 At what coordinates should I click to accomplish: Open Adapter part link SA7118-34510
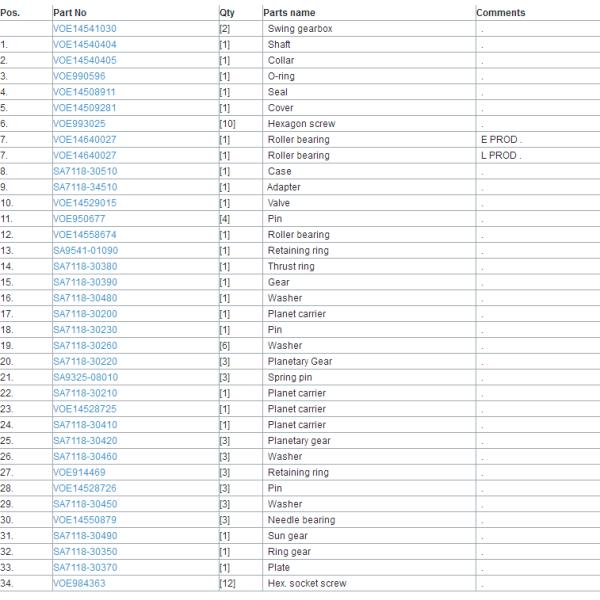pyautogui.click(x=84, y=187)
